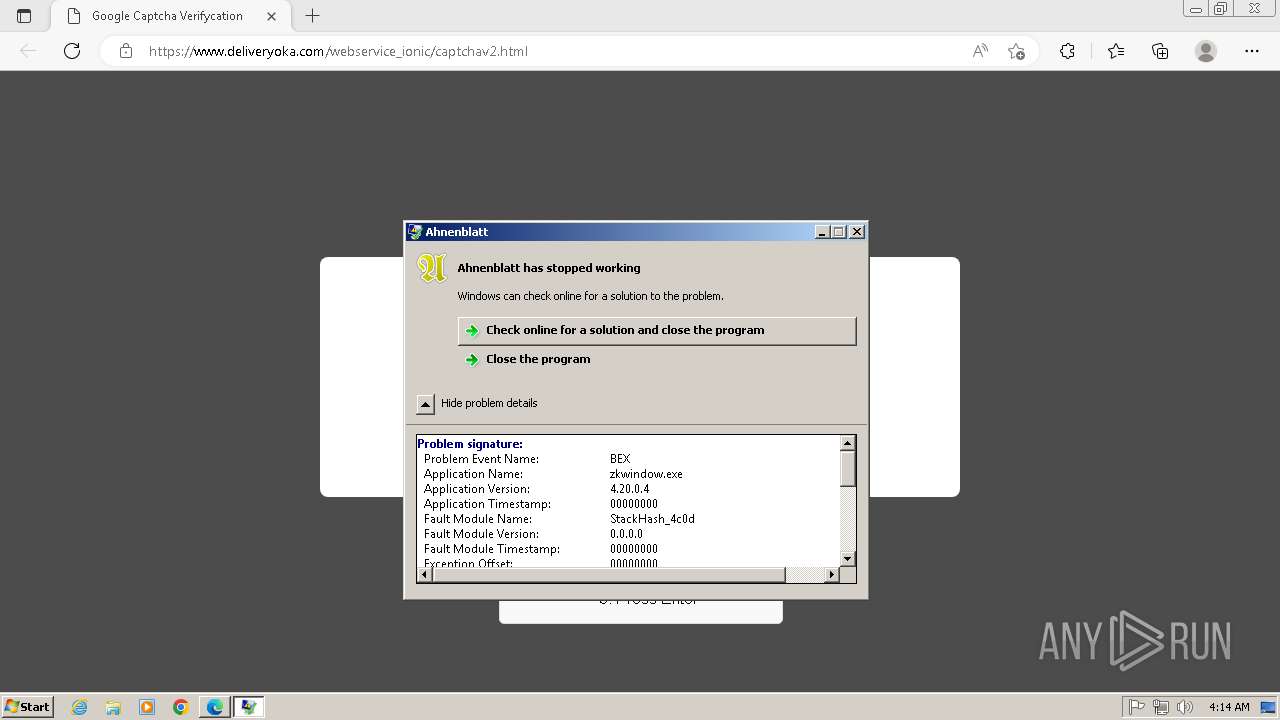This screenshot has width=1280, height=720.
Task: Select the Google Captcha Verifycation tab
Action: (x=170, y=16)
